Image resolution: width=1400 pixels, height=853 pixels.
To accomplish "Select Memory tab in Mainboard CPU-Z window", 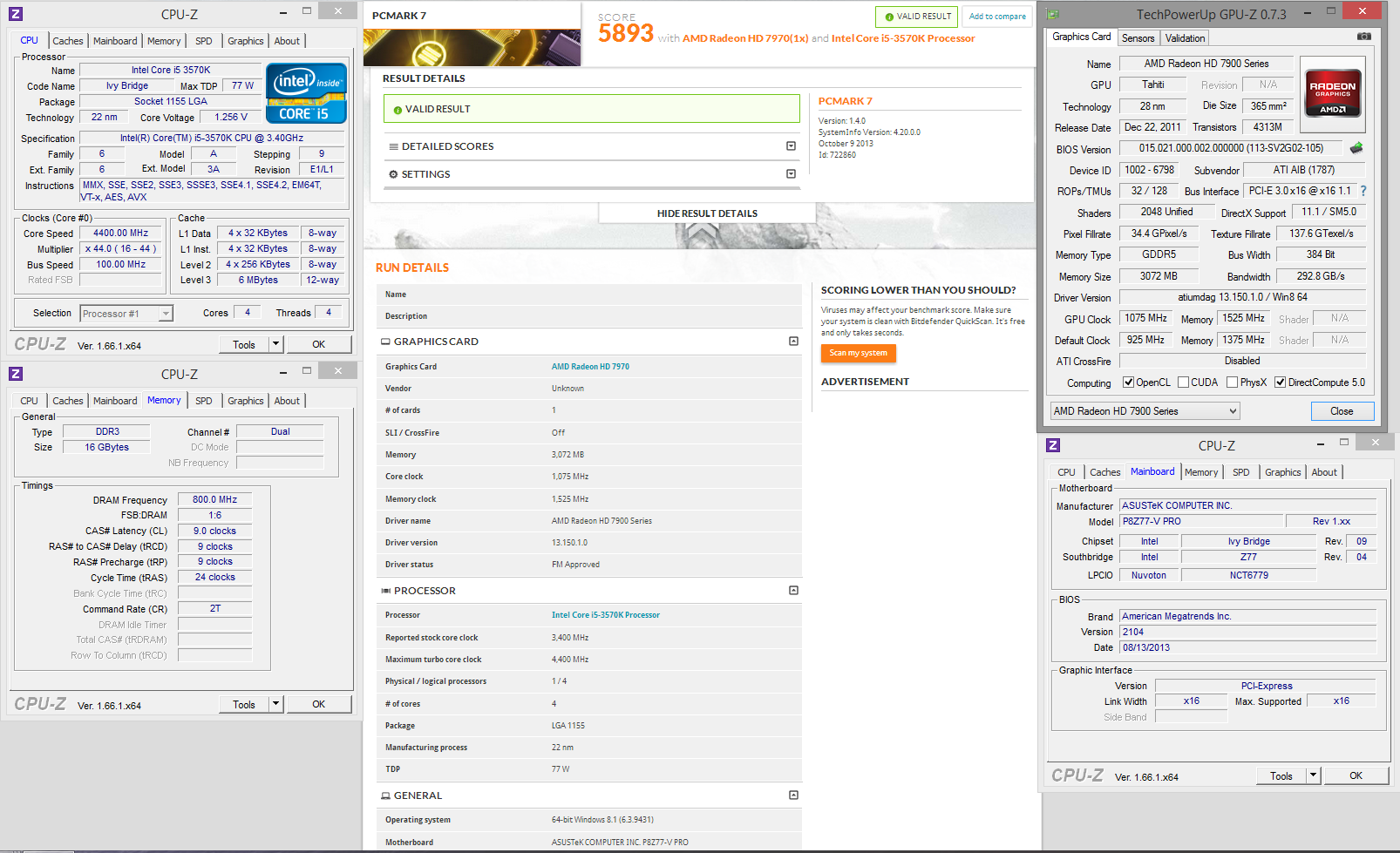I will (1201, 472).
